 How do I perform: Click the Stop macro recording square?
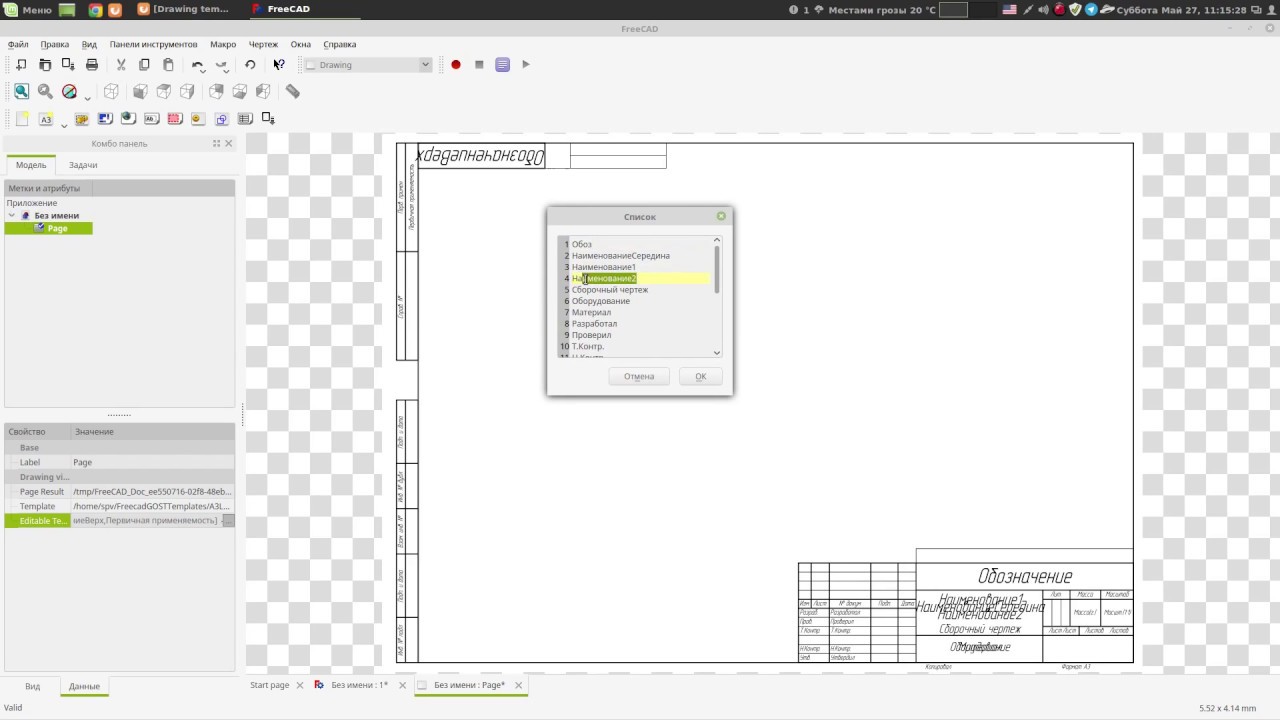(x=479, y=64)
